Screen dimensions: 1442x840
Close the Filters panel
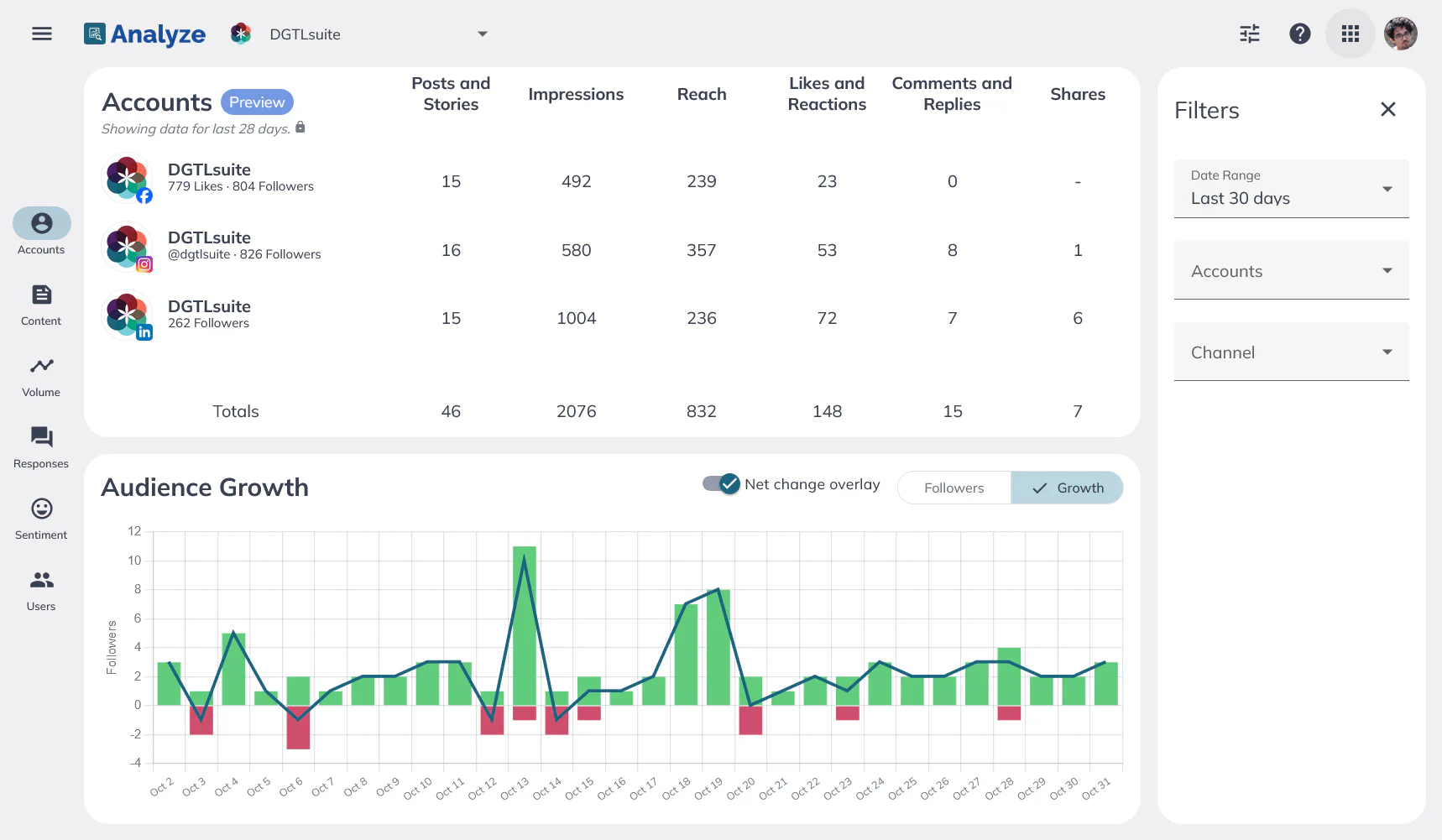[1387, 109]
